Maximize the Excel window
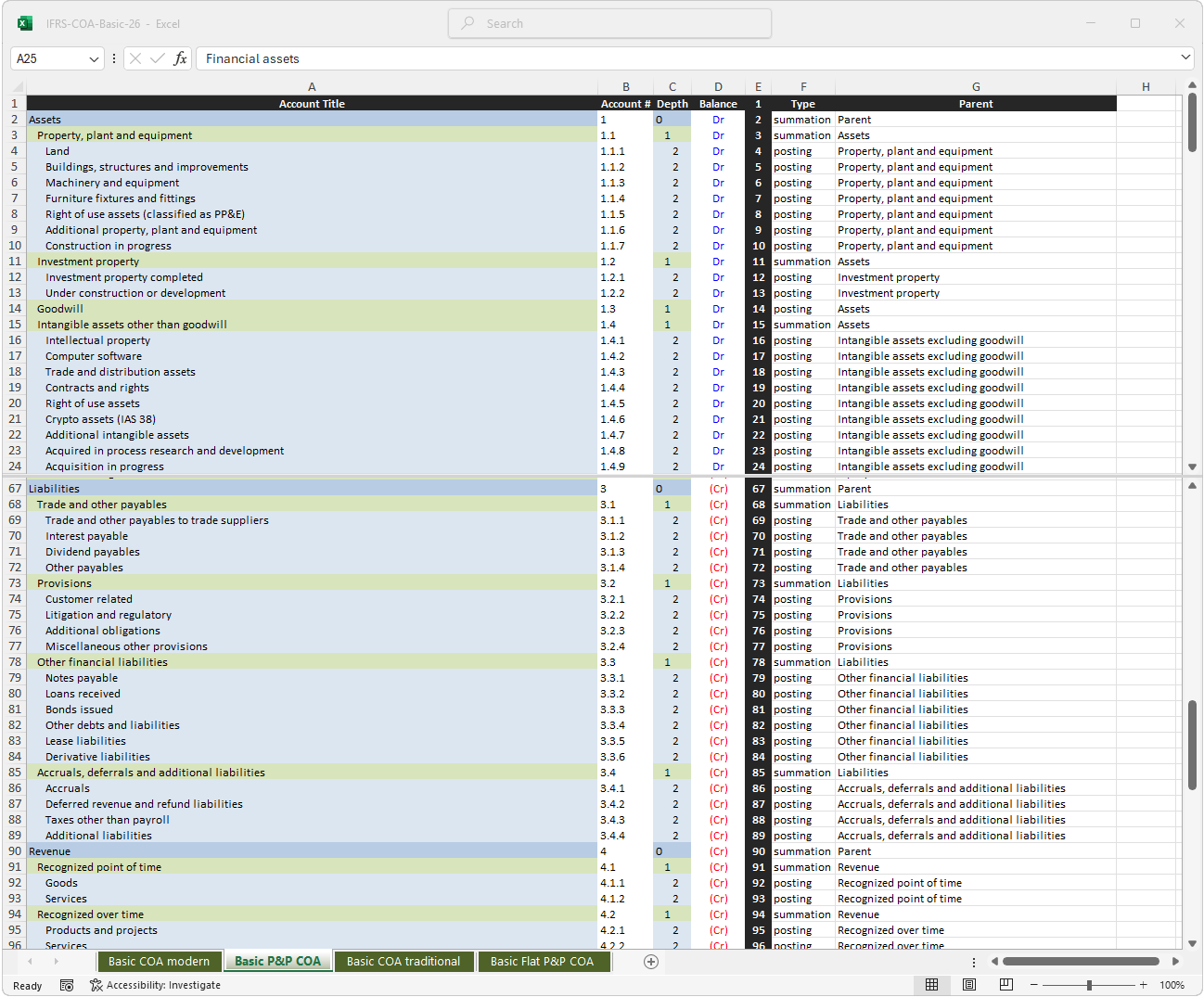 (x=1135, y=23)
